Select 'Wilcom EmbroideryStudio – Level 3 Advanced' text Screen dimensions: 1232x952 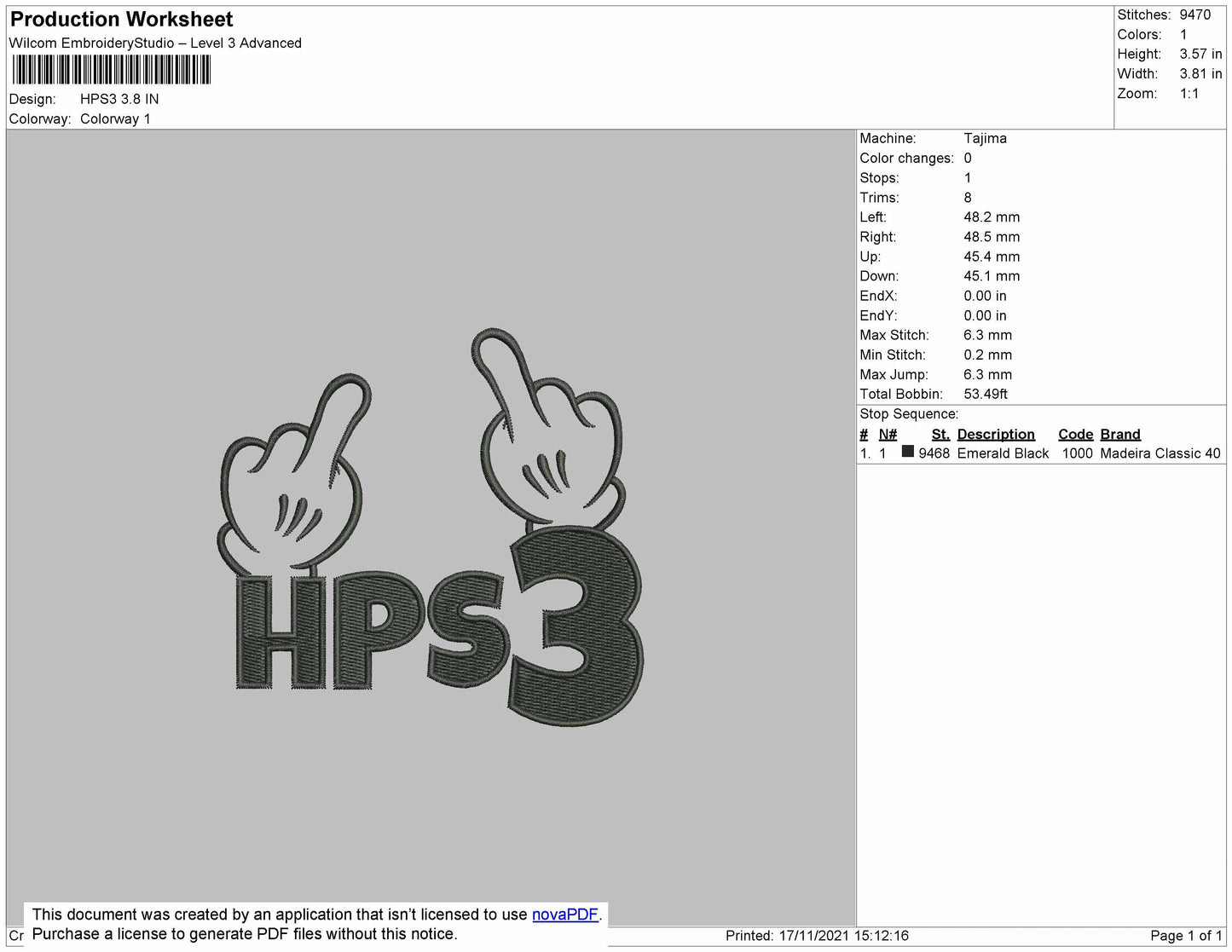point(155,43)
